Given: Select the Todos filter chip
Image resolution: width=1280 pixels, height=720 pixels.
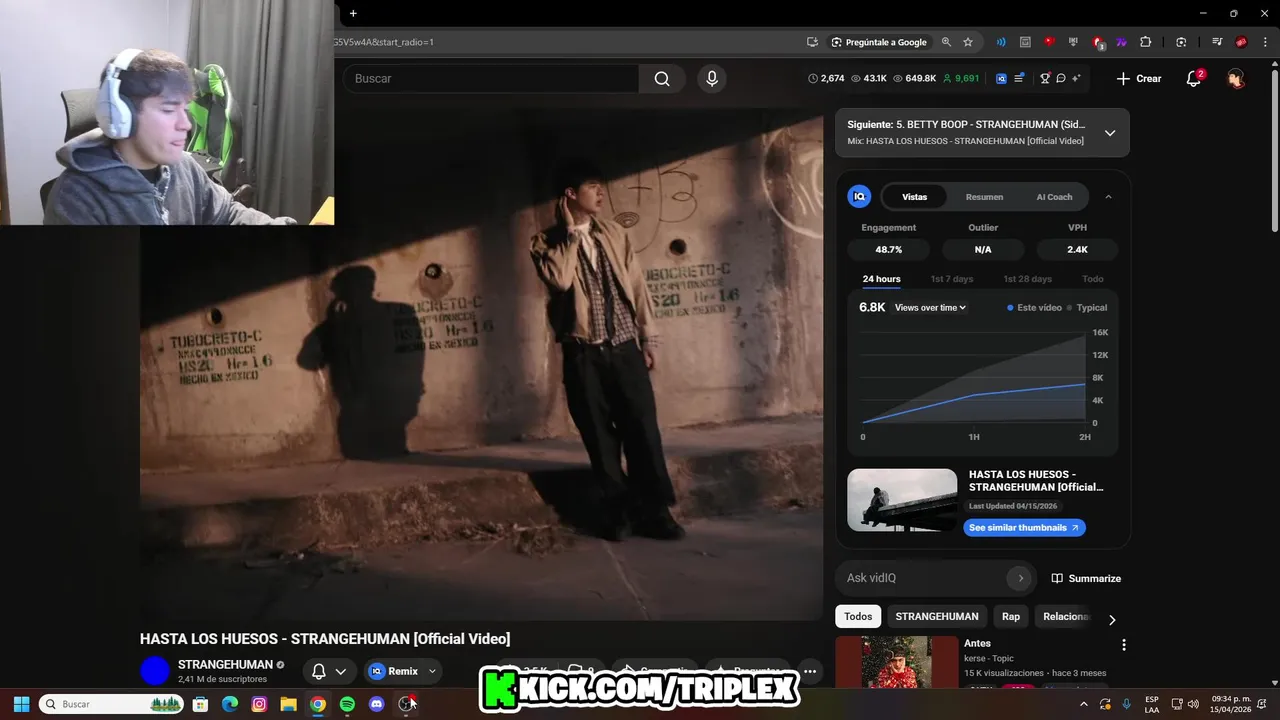Looking at the screenshot, I should tap(858, 616).
